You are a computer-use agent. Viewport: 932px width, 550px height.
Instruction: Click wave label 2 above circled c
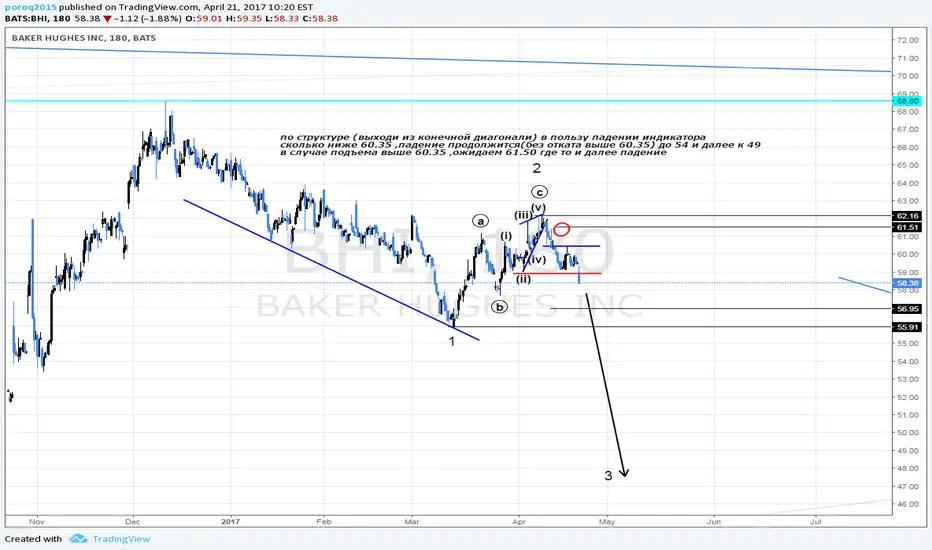tap(536, 168)
